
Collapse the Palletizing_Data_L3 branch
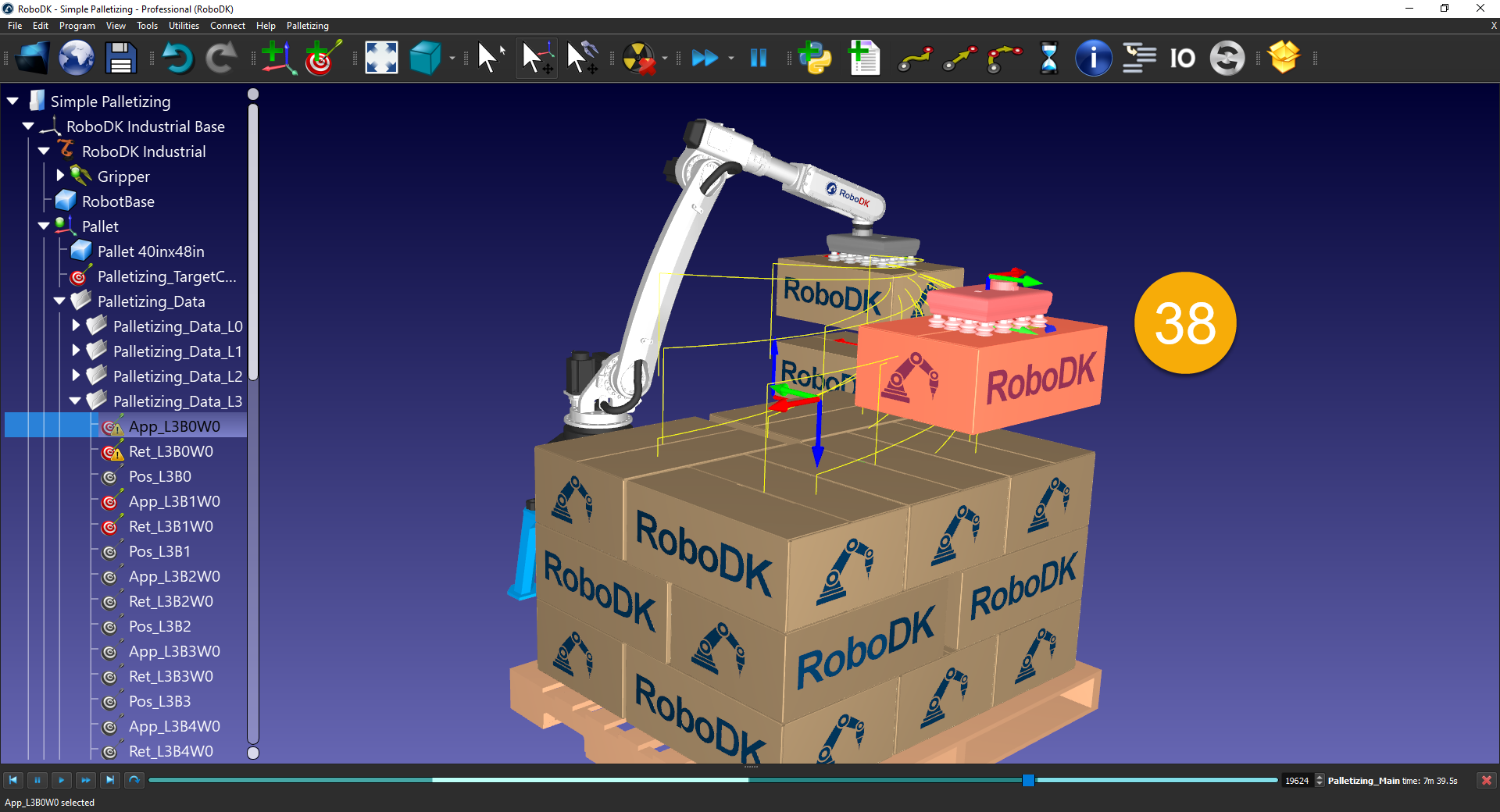[76, 401]
